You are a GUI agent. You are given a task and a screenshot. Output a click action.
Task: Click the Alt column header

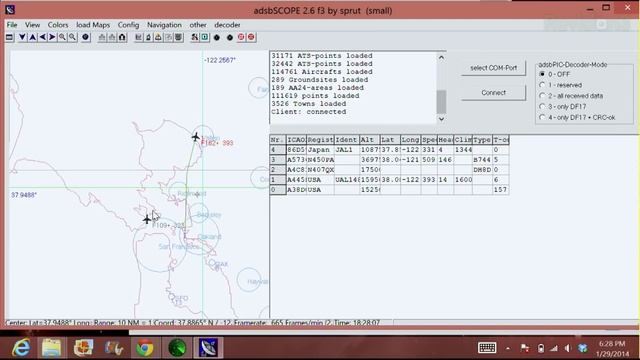click(x=369, y=140)
